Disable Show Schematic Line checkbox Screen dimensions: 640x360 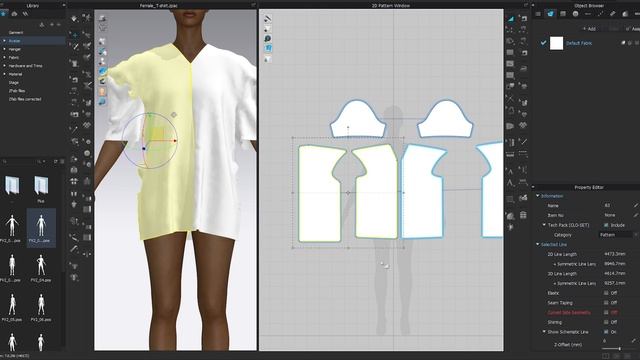tap(606, 332)
